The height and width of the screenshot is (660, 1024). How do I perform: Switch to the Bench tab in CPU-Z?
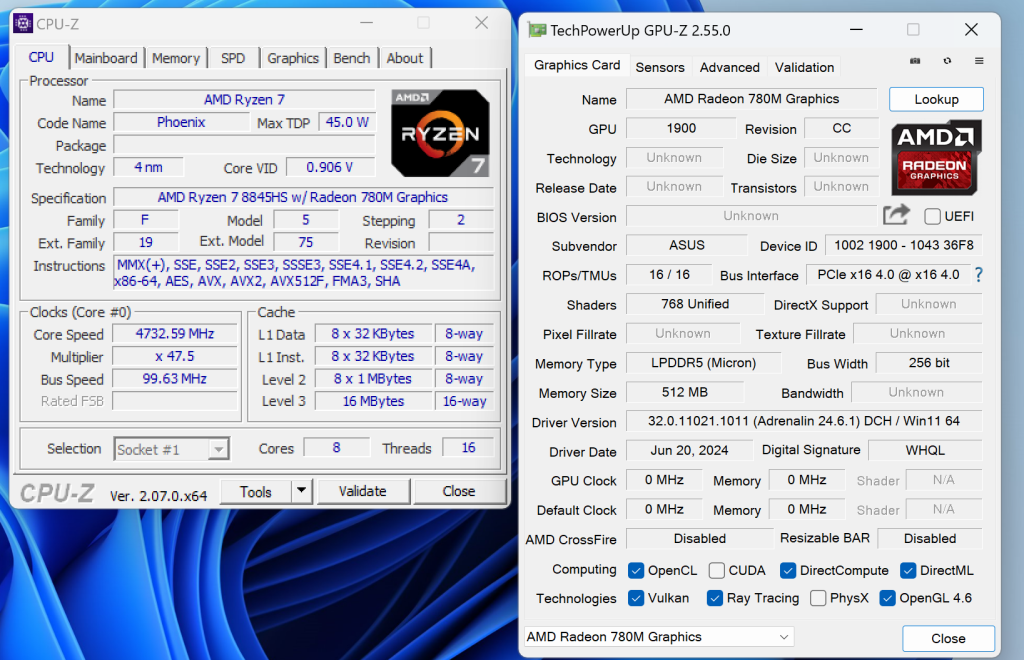[x=351, y=58]
